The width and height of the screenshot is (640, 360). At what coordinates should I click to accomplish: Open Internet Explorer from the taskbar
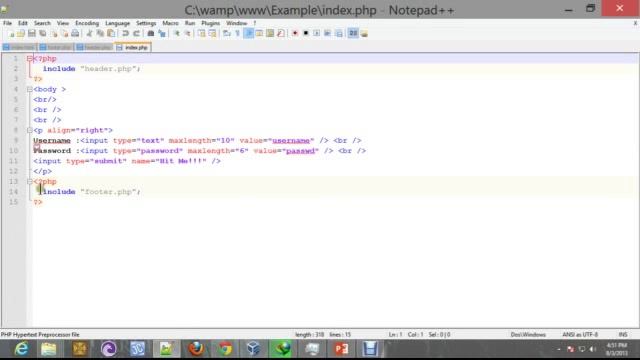click(21, 349)
